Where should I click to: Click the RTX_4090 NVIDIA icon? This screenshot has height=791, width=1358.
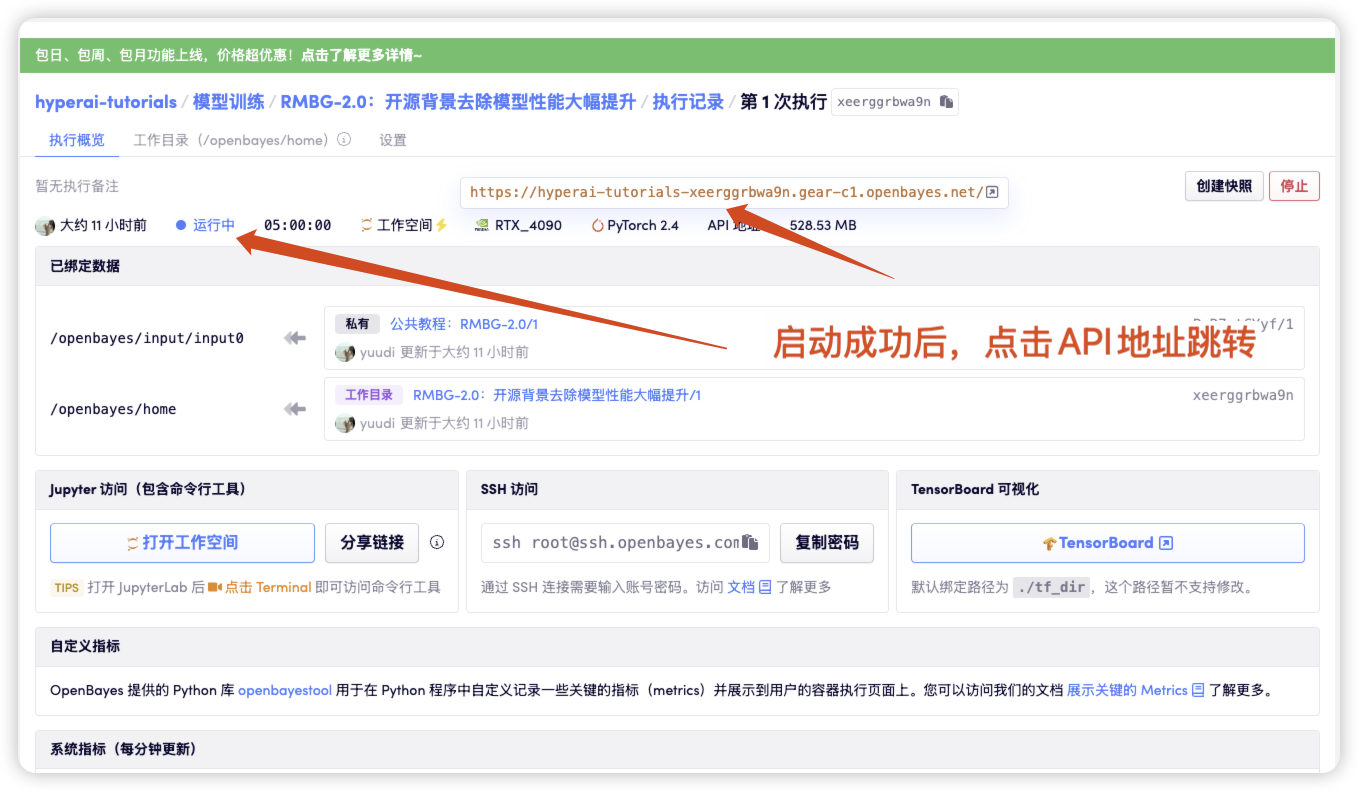[x=481, y=226]
